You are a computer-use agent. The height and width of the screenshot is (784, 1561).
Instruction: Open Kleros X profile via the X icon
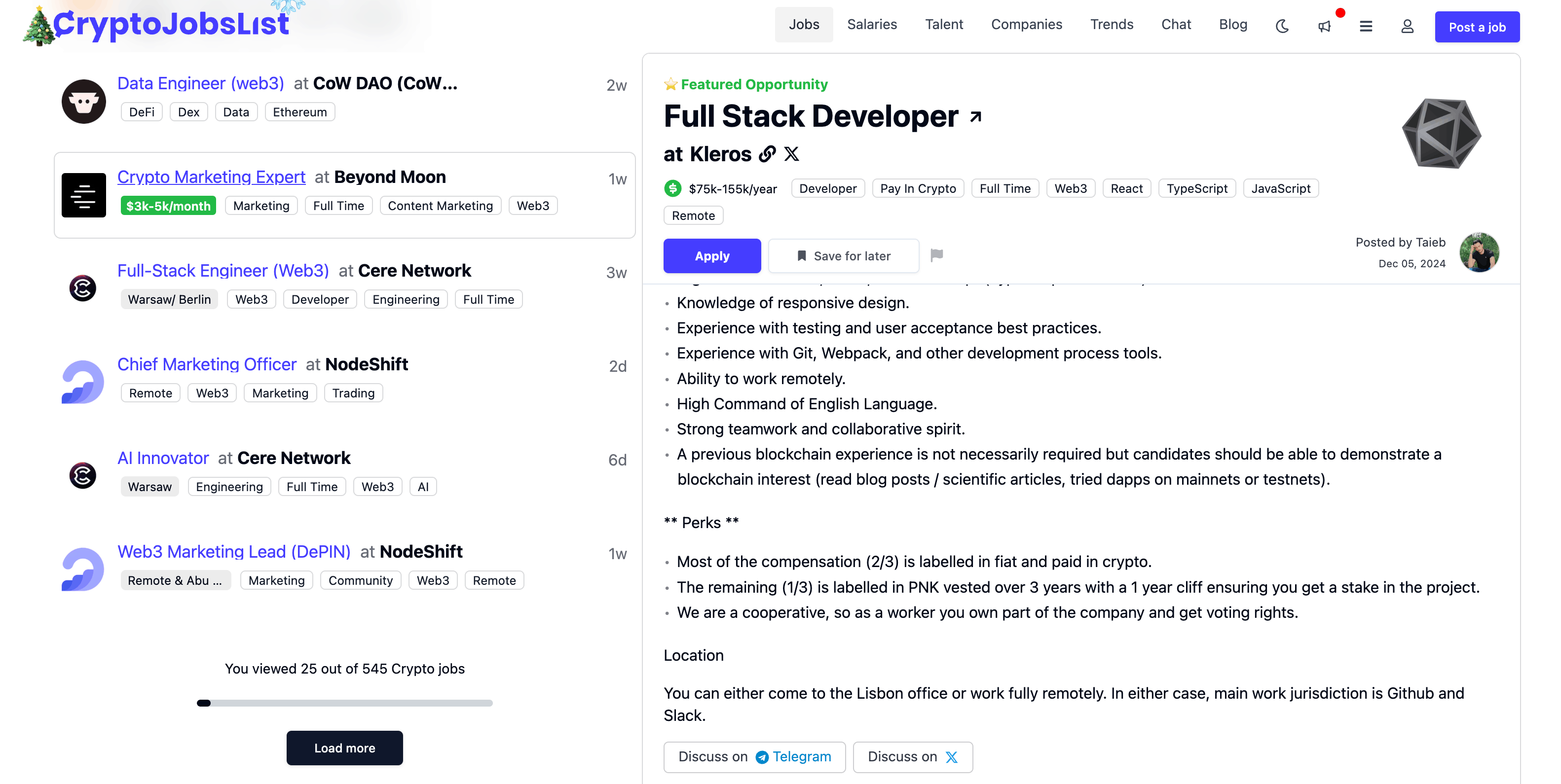pos(791,154)
